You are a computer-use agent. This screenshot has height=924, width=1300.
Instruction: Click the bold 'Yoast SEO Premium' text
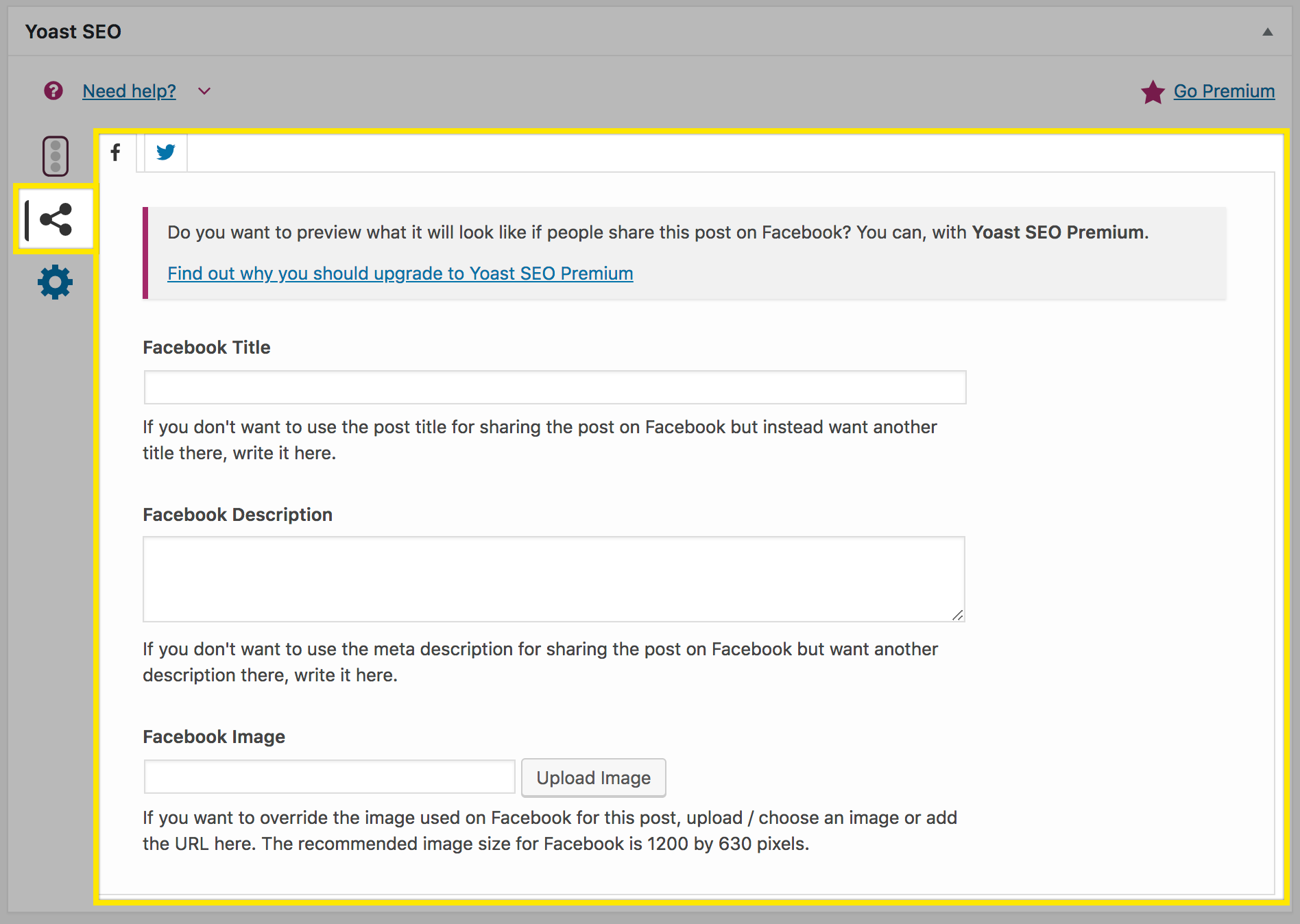pos(1058,232)
